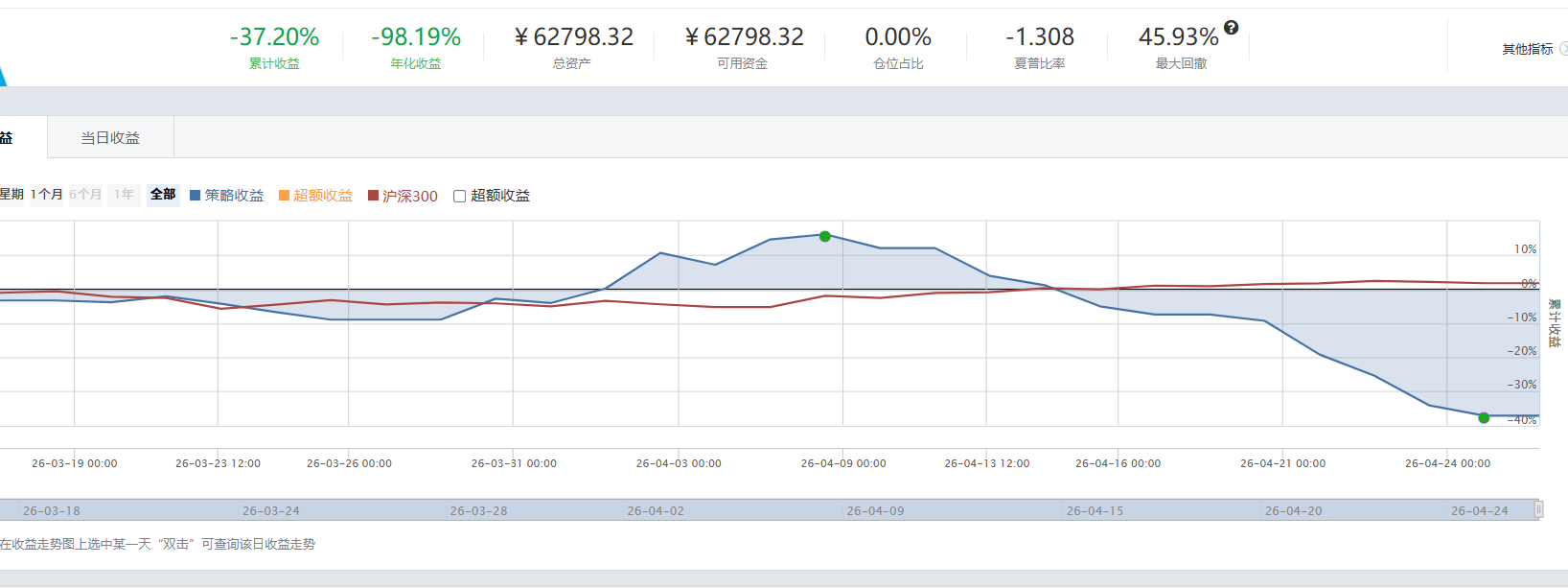Toggle the blue 策略收益 legend series
This screenshot has height=588, width=1568.
[x=226, y=196]
